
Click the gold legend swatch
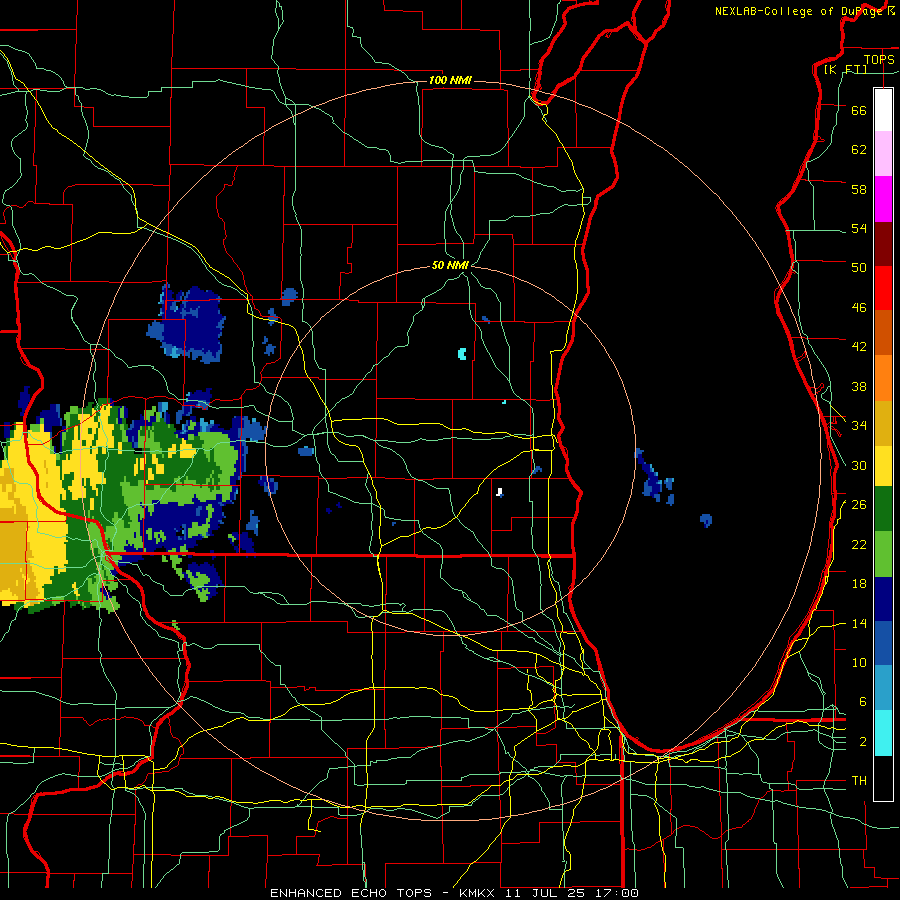tap(883, 423)
